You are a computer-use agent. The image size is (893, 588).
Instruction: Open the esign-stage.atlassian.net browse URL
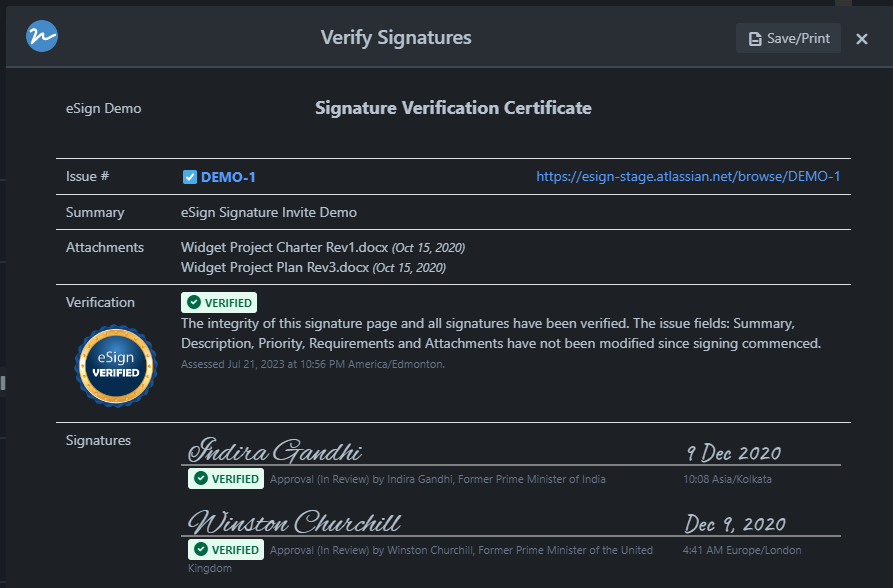pyautogui.click(x=688, y=177)
